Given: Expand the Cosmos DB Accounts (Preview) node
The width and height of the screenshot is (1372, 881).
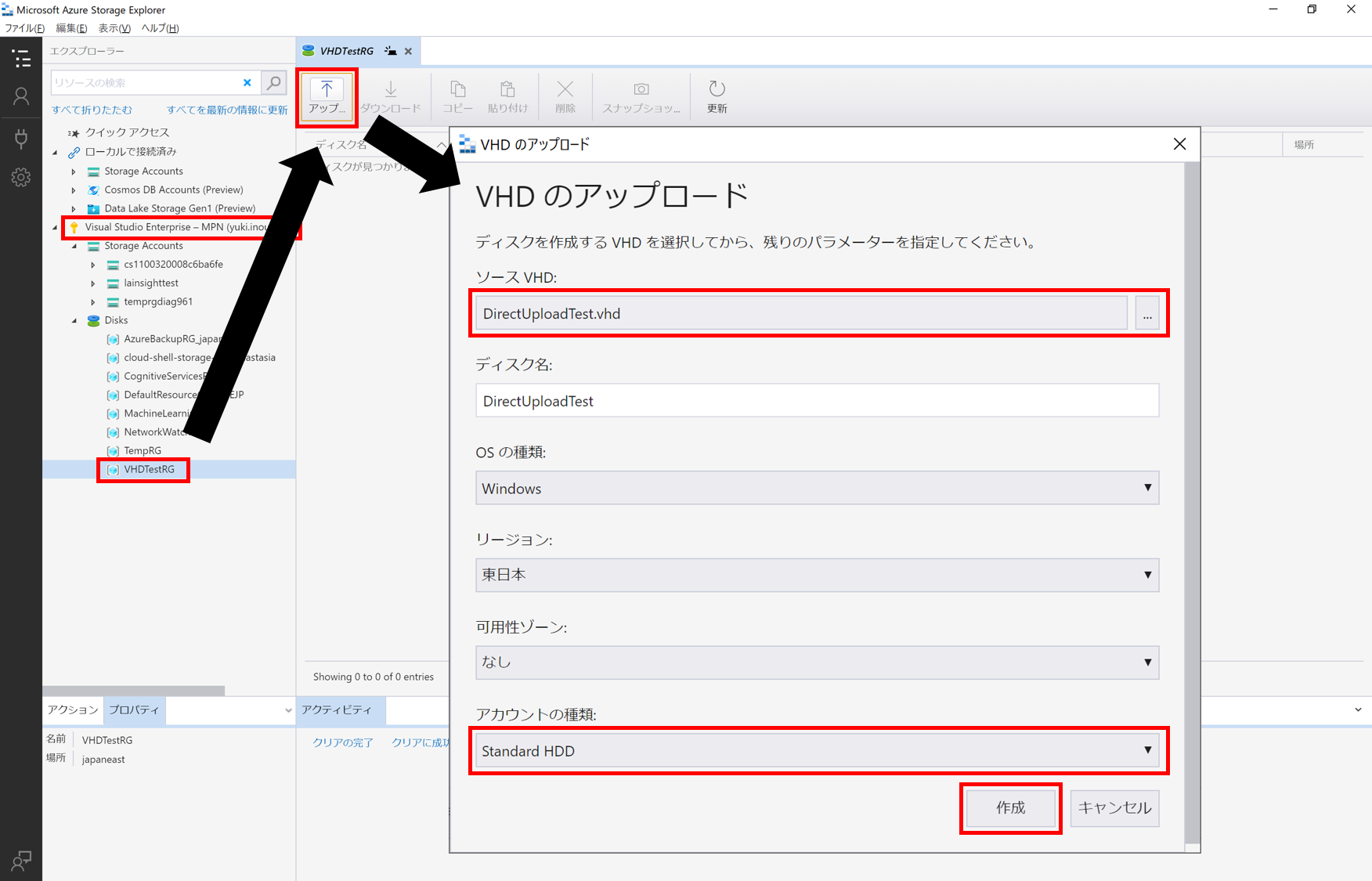Looking at the screenshot, I should coord(74,190).
